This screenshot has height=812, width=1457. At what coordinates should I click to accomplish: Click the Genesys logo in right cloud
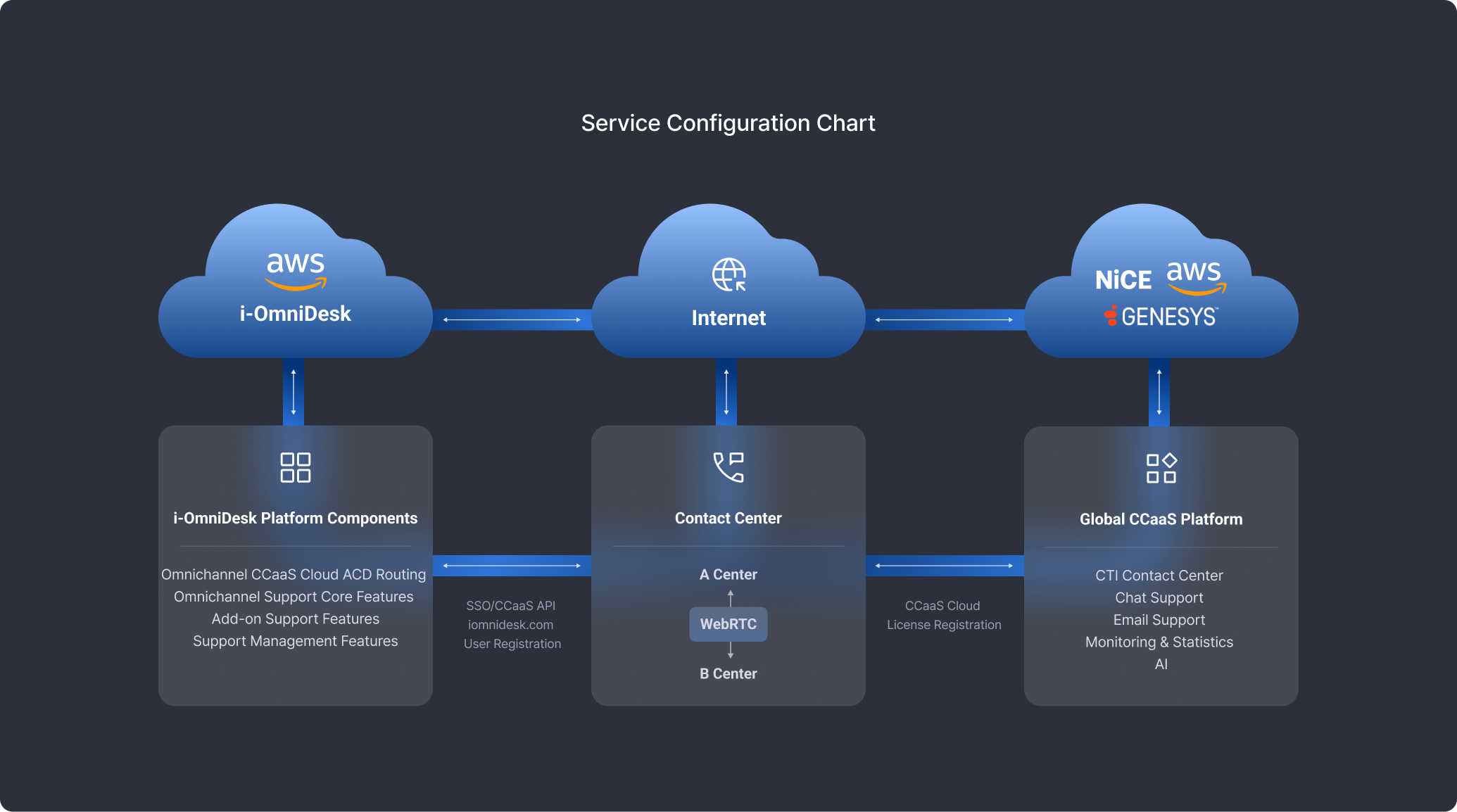[1161, 317]
